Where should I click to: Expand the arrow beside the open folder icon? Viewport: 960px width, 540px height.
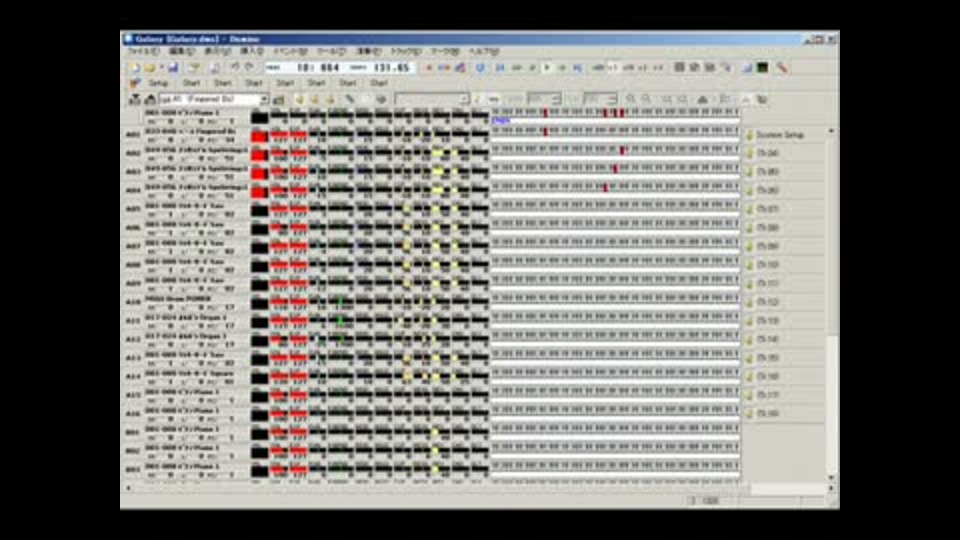pos(161,68)
